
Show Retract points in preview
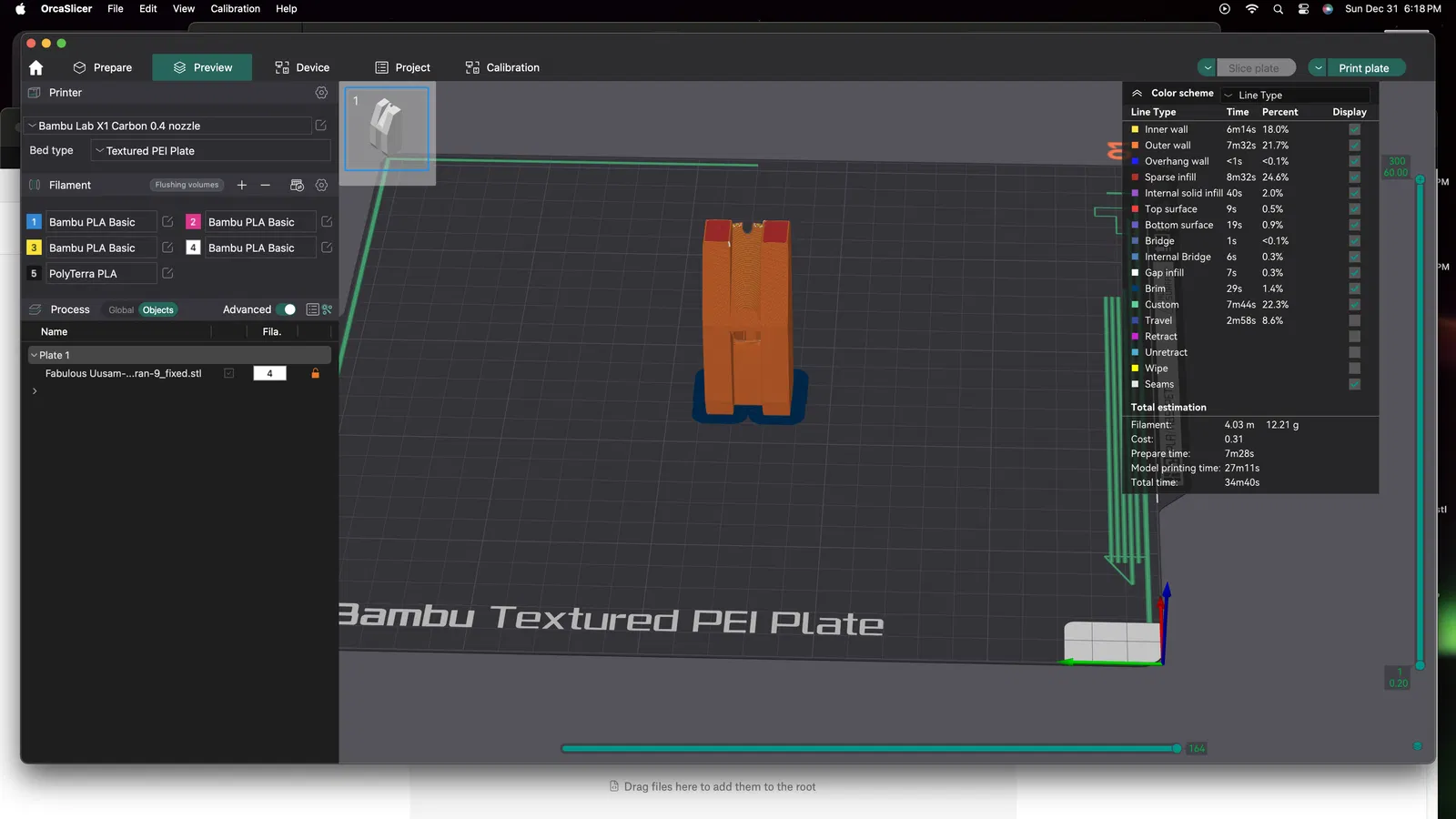pyautogui.click(x=1354, y=337)
